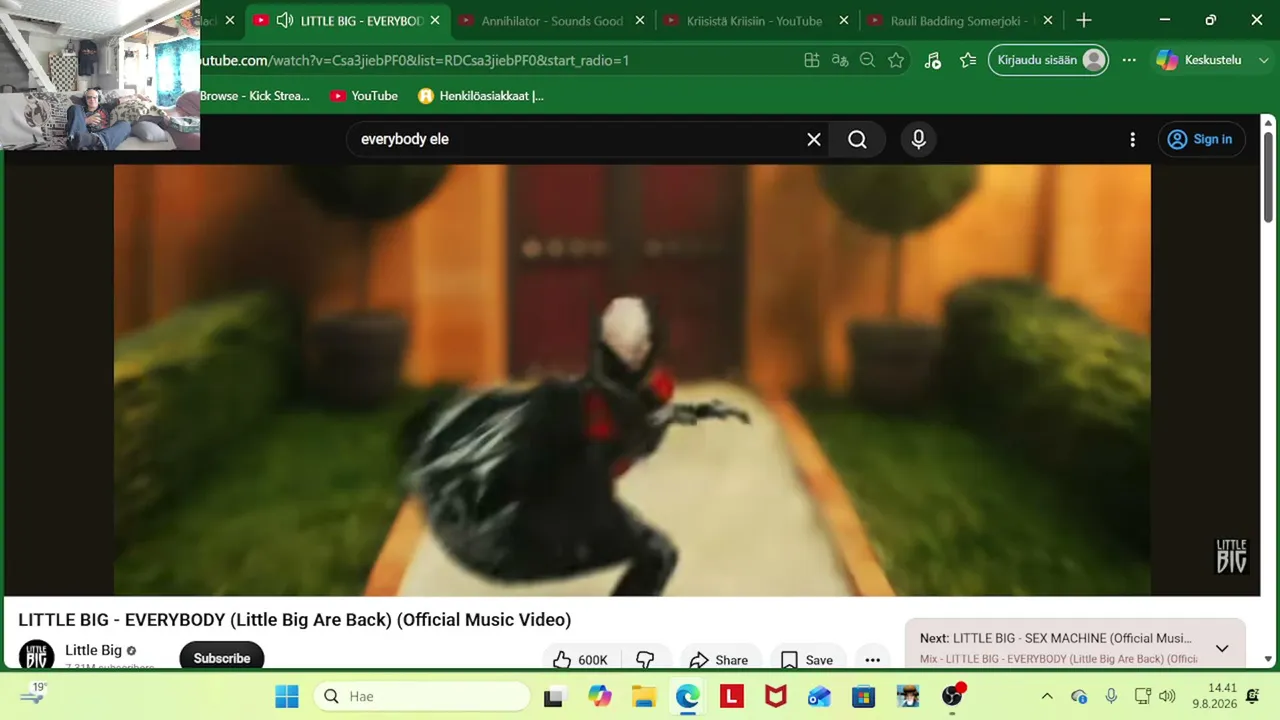Open a new browser tab

pyautogui.click(x=1084, y=20)
